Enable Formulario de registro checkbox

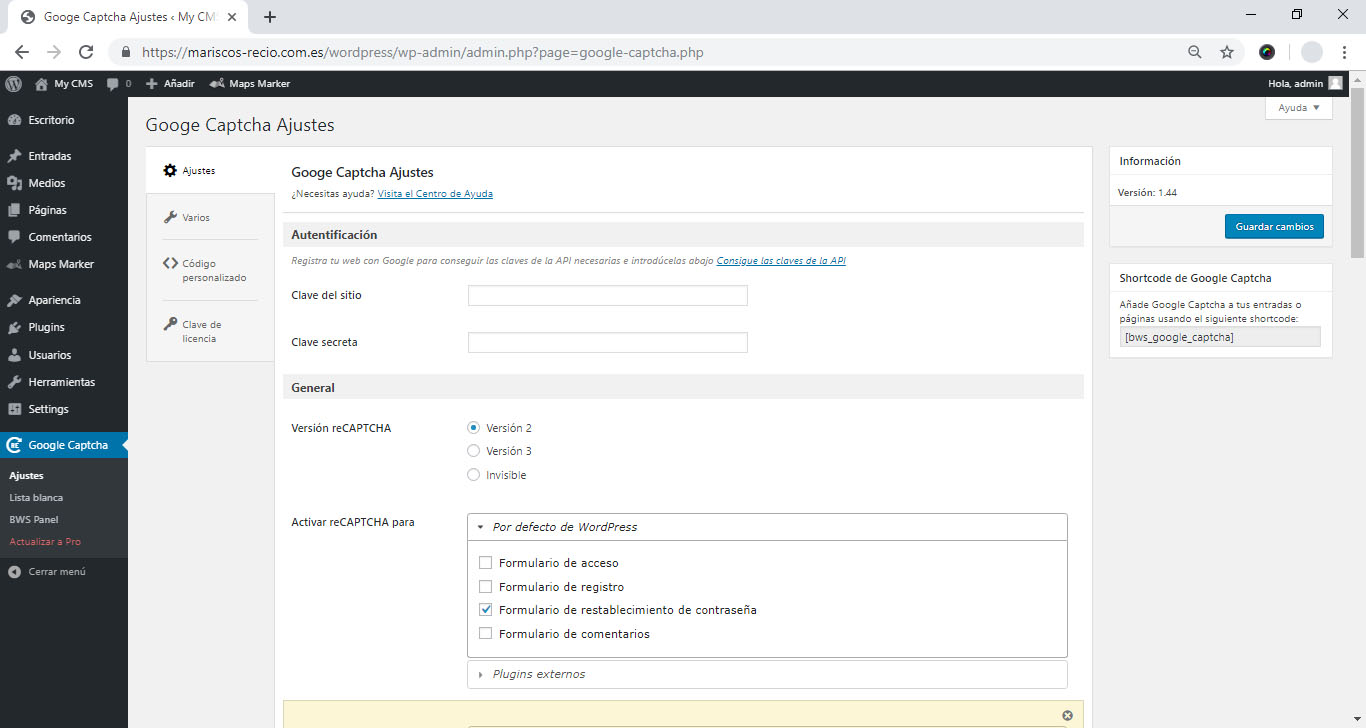(x=486, y=587)
